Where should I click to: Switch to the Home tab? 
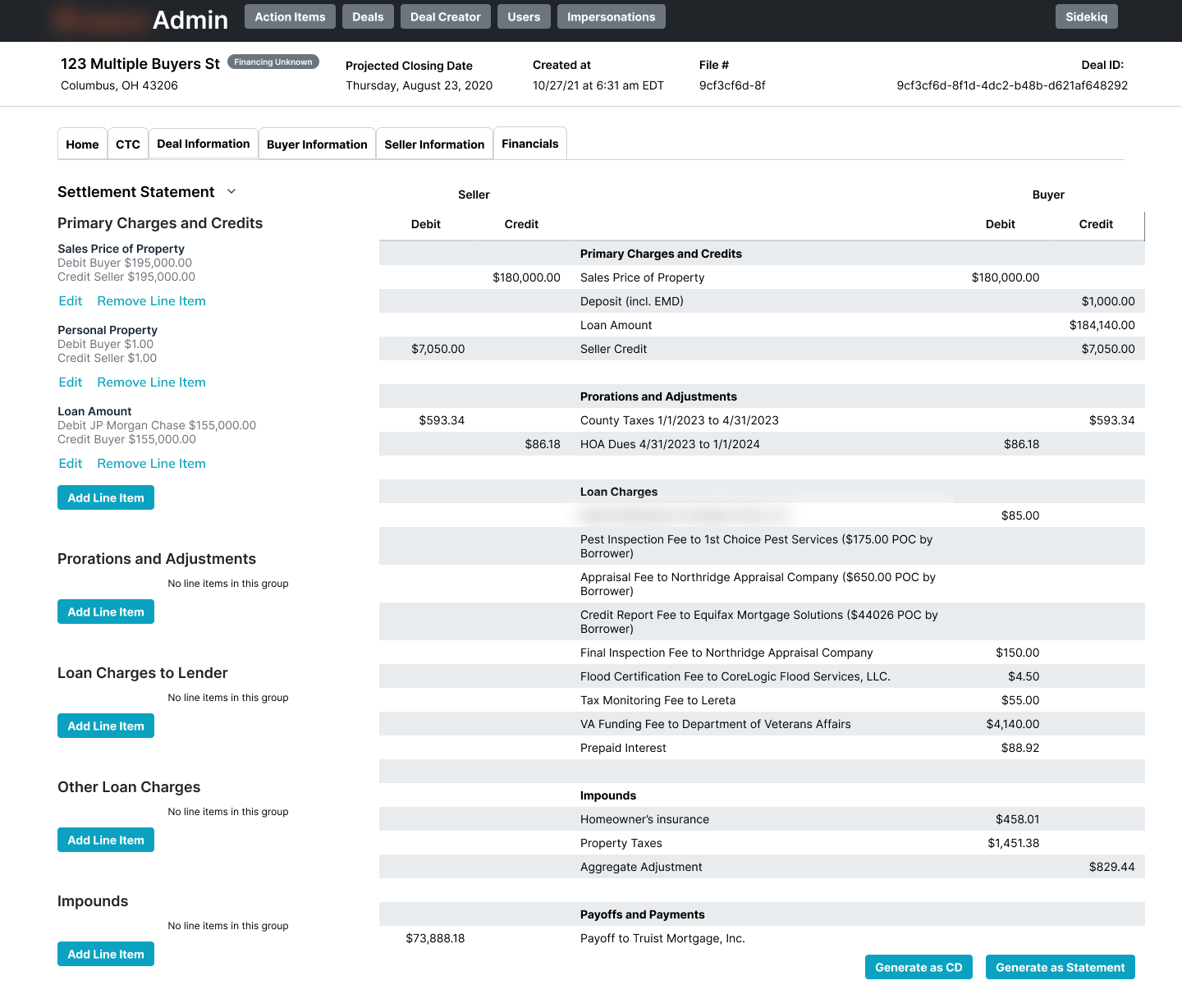(x=82, y=144)
